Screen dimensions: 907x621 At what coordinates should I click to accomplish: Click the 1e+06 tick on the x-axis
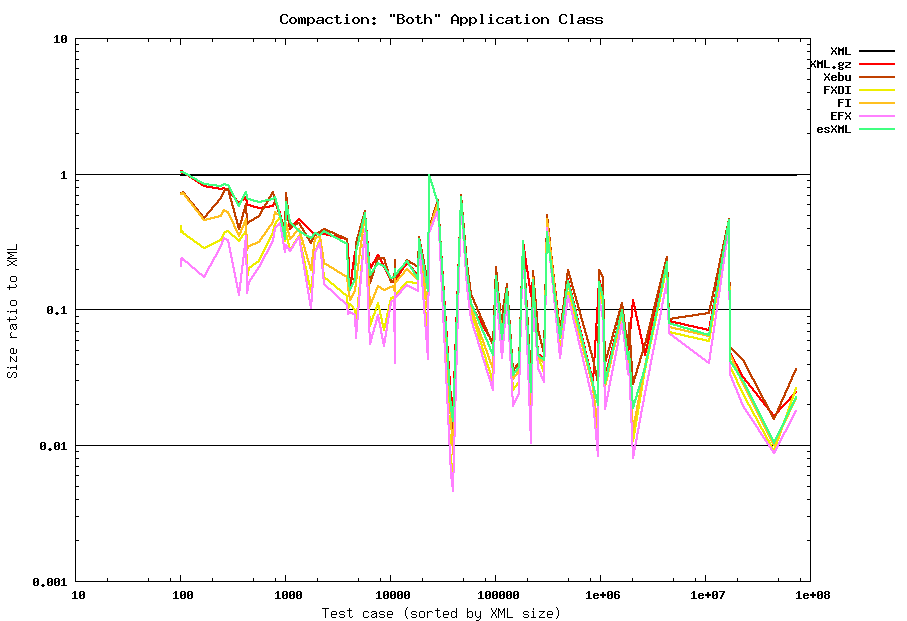(600, 595)
